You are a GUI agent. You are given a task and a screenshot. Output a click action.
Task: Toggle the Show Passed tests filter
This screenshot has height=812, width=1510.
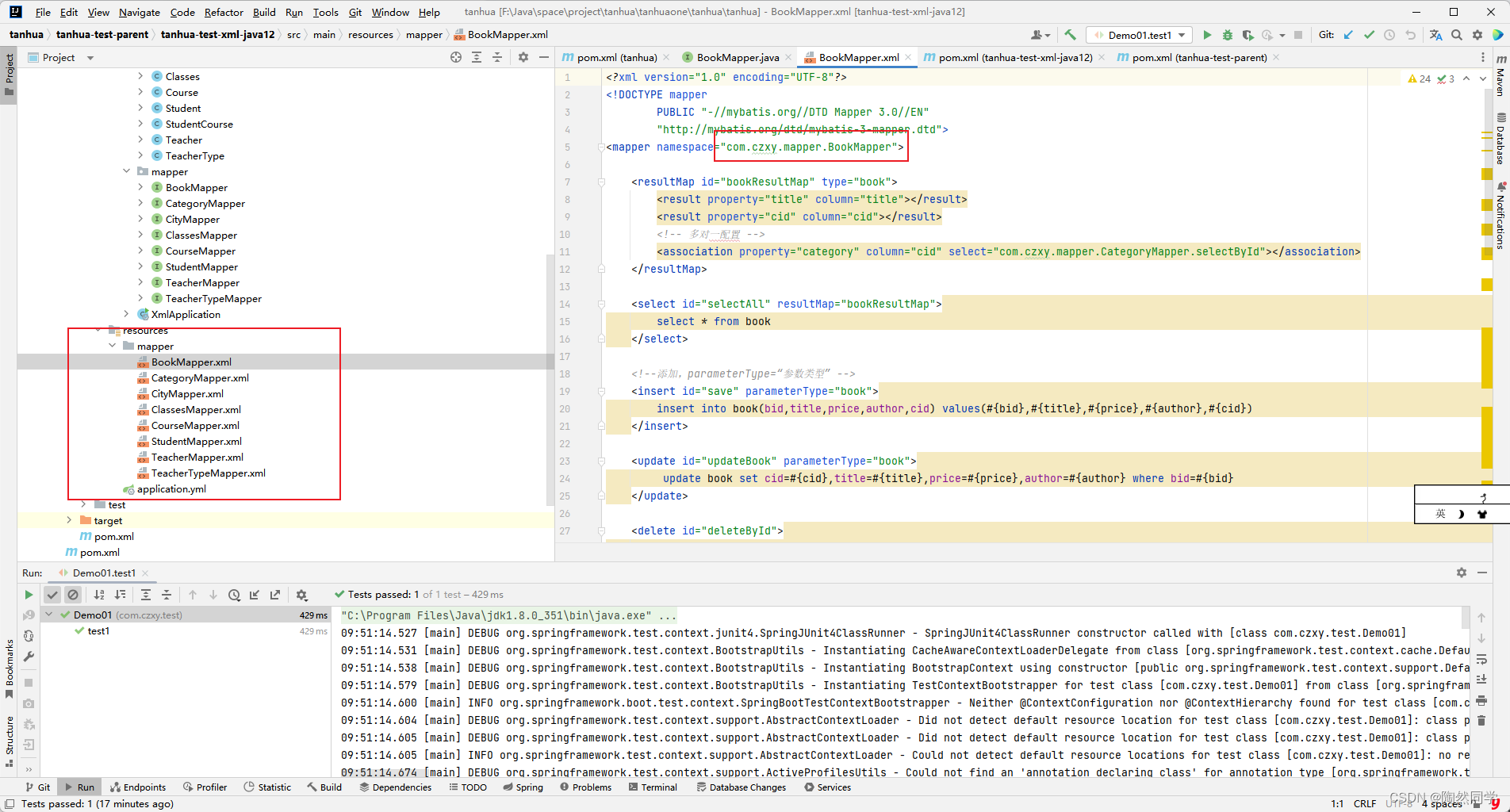click(52, 595)
